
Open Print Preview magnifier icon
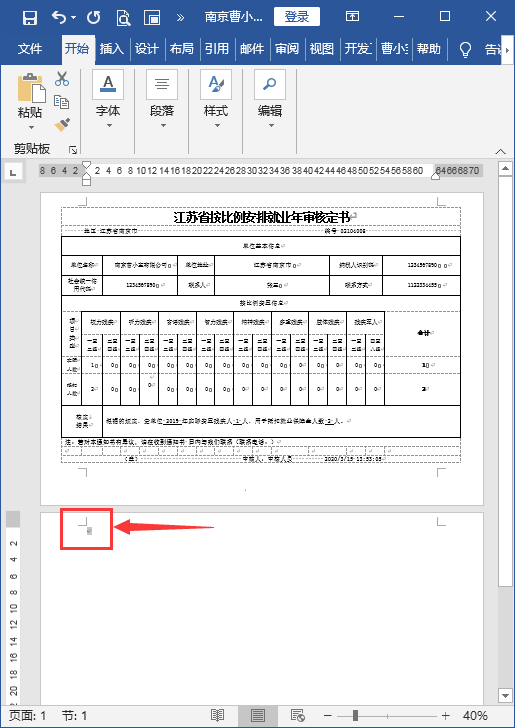pyautogui.click(x=124, y=17)
